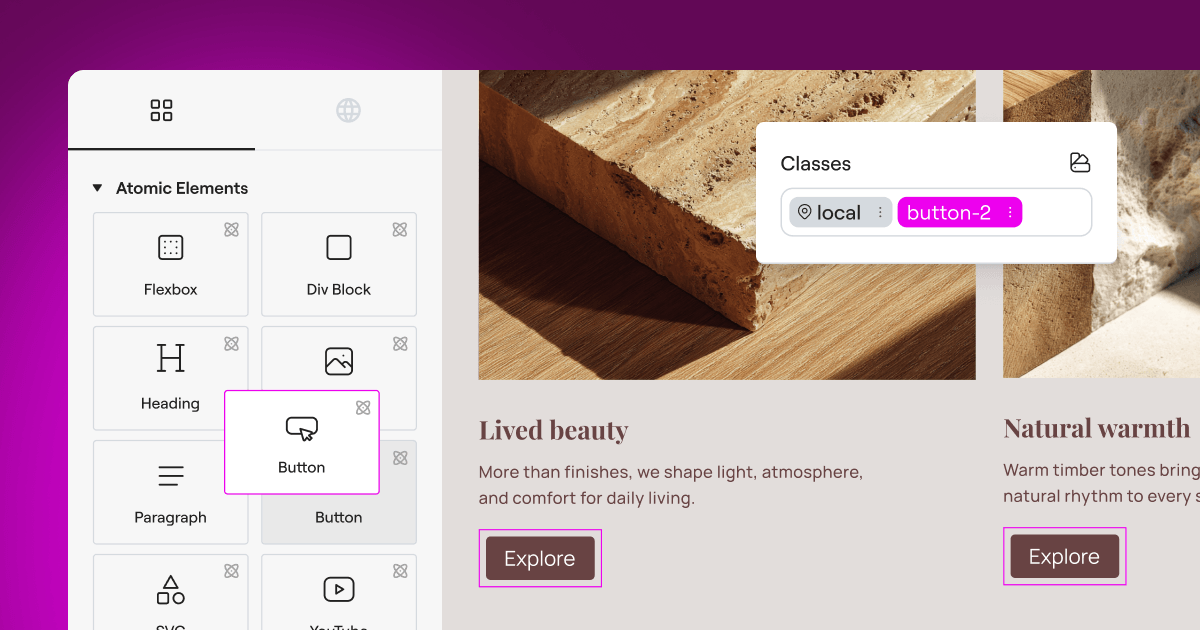Image resolution: width=1200 pixels, height=630 pixels.
Task: Select the Image element icon
Action: point(338,361)
